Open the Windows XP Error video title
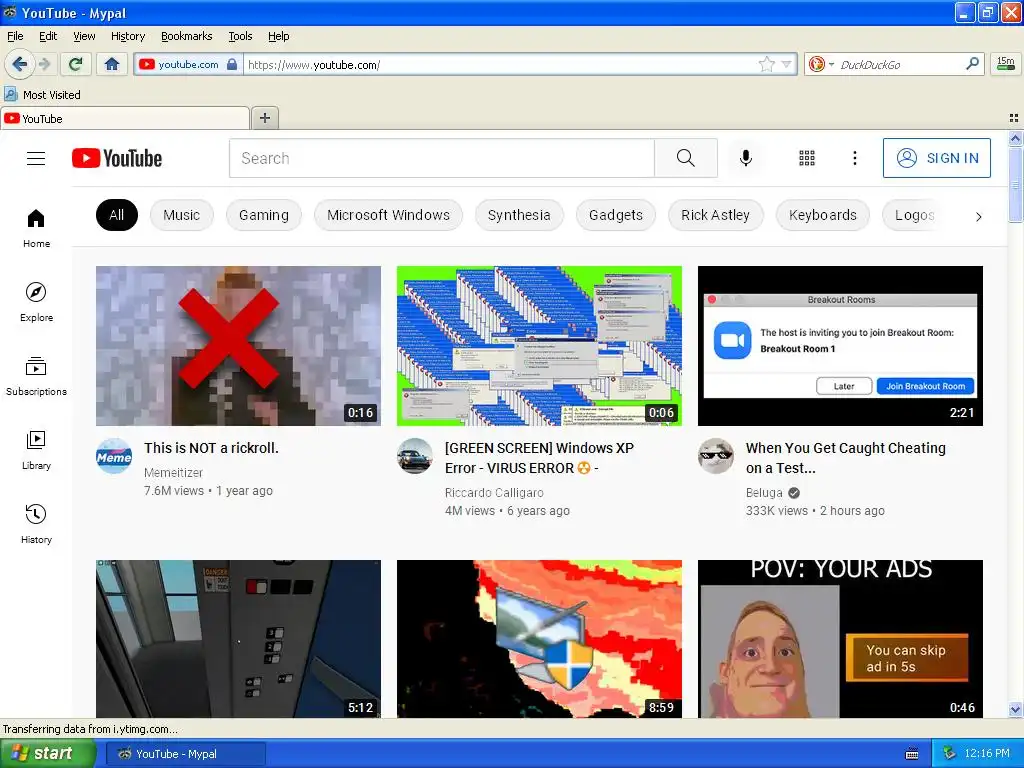Viewport: 1024px width, 768px height. 539,458
